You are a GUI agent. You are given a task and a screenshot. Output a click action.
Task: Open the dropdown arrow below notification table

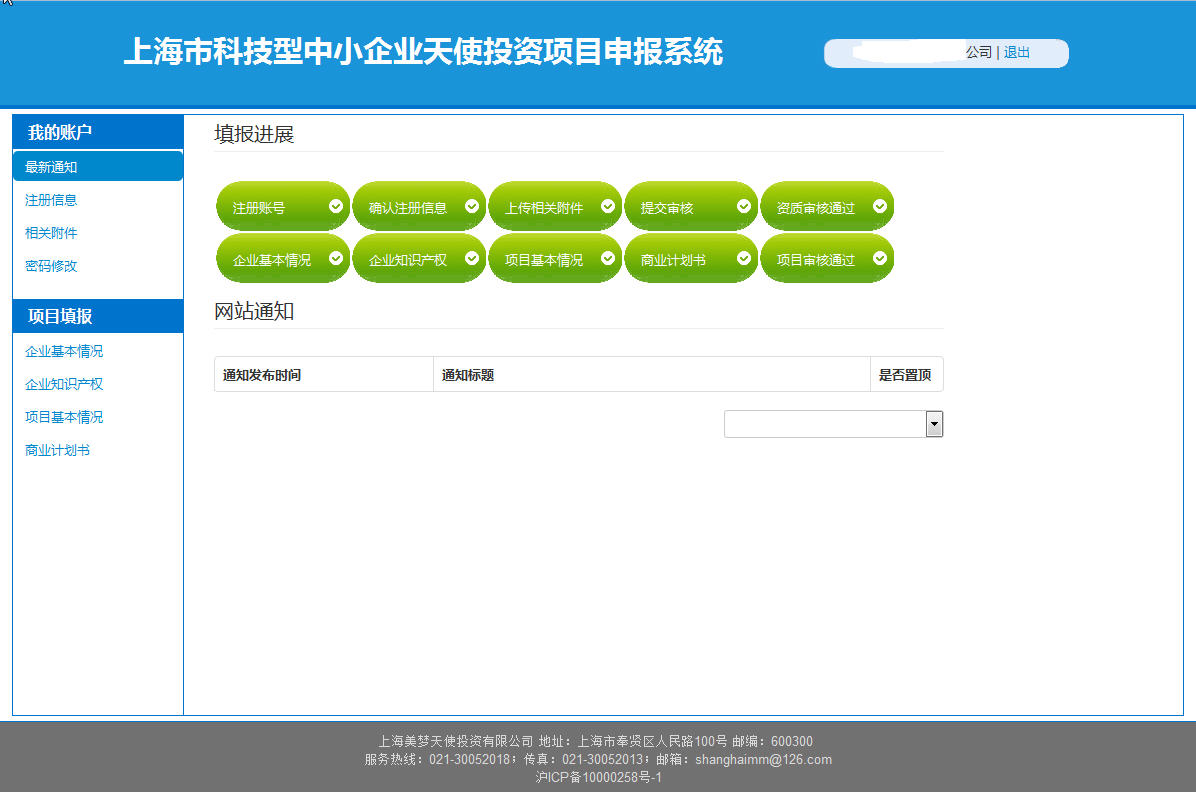tap(934, 424)
